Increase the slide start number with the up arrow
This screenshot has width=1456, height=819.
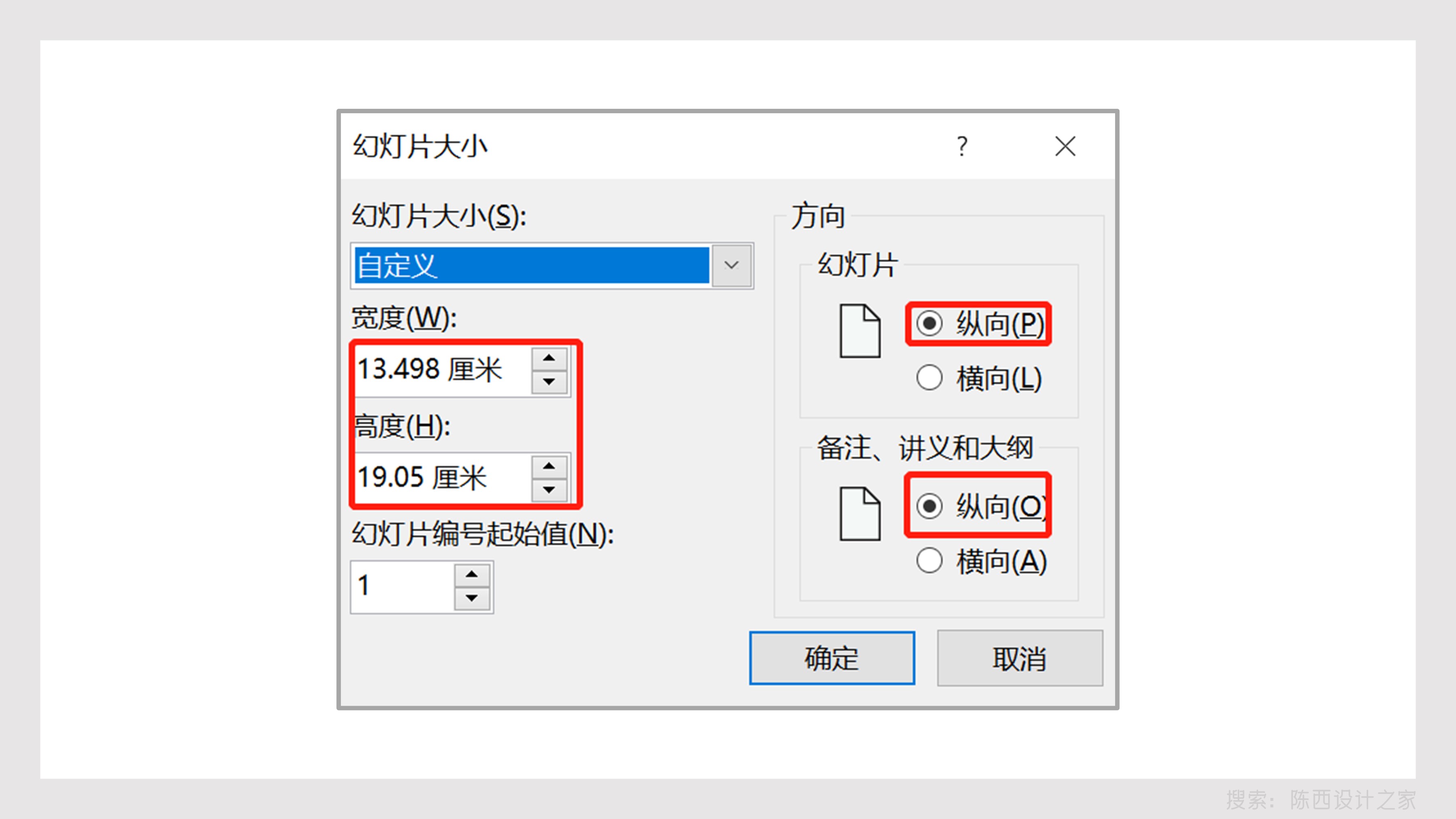[472, 574]
